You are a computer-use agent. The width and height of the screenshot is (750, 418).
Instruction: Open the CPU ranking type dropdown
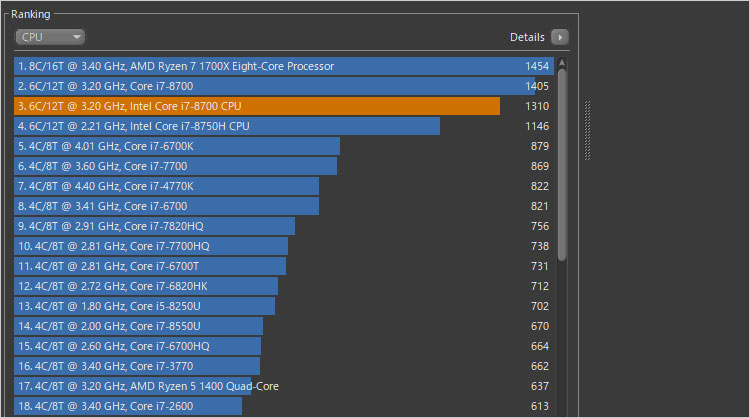tap(50, 37)
